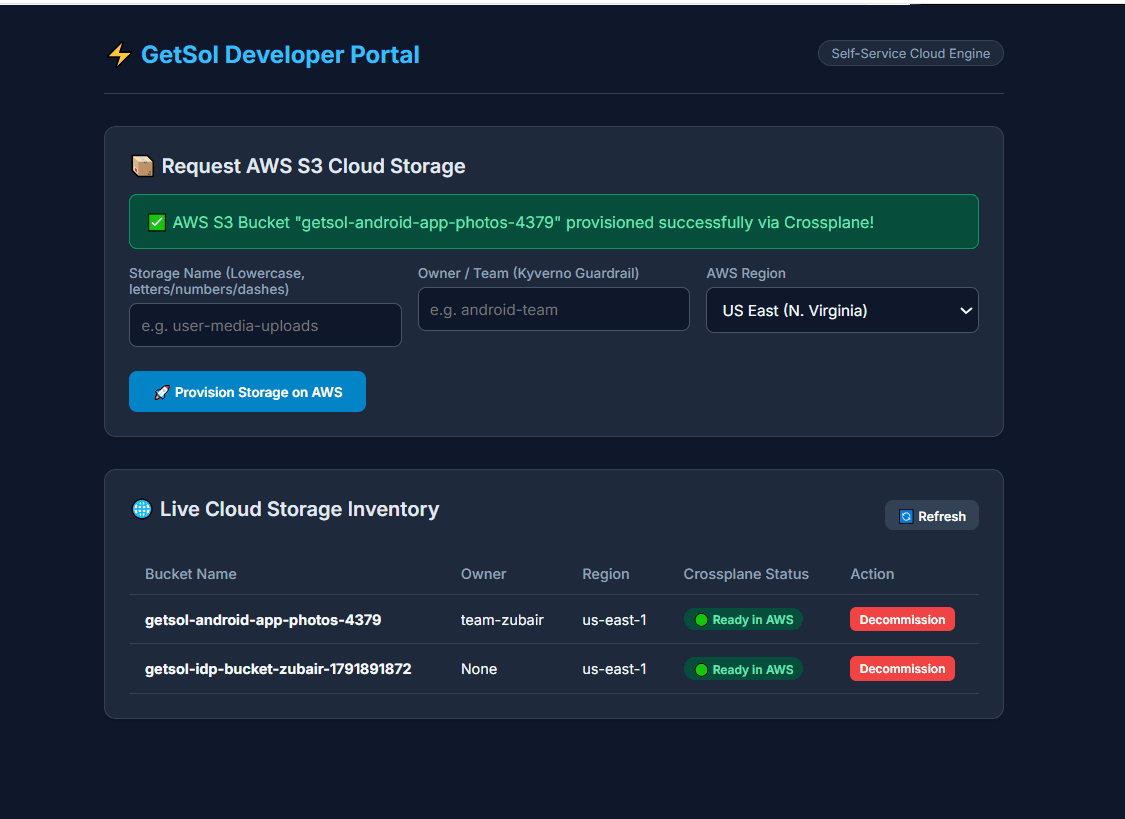Click the chevron arrow of AWS Region select

click(x=966, y=311)
